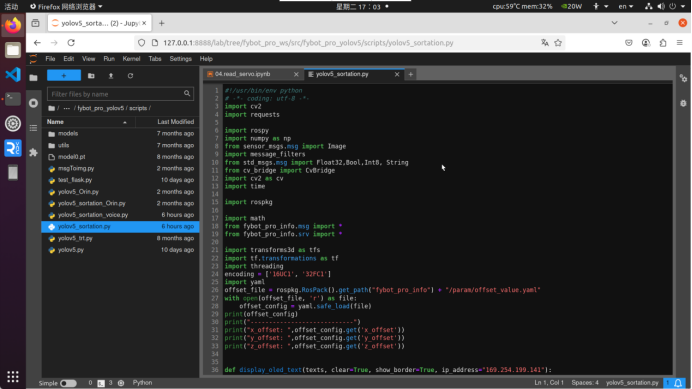Open the extension manager sidebar icon

click(x=34, y=153)
